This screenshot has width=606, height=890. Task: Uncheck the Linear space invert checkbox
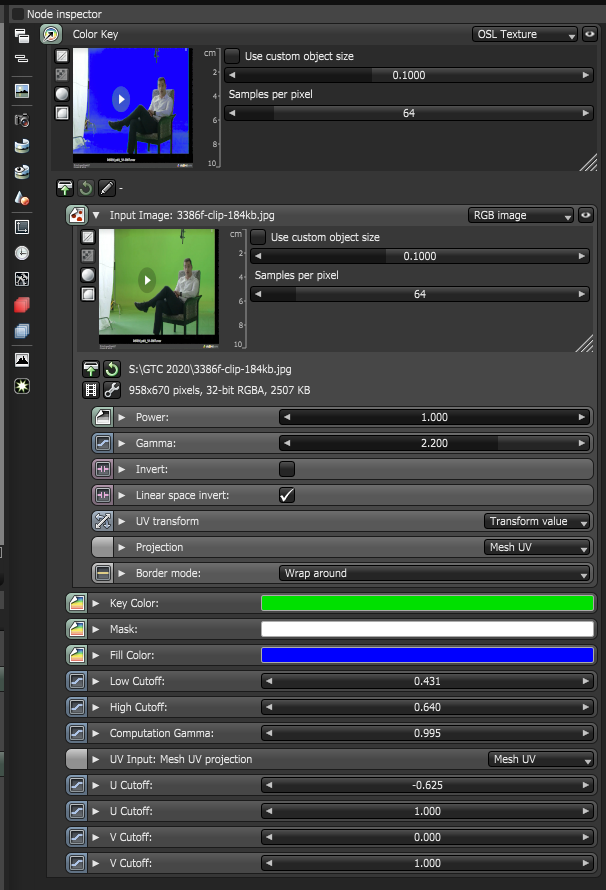(x=287, y=495)
